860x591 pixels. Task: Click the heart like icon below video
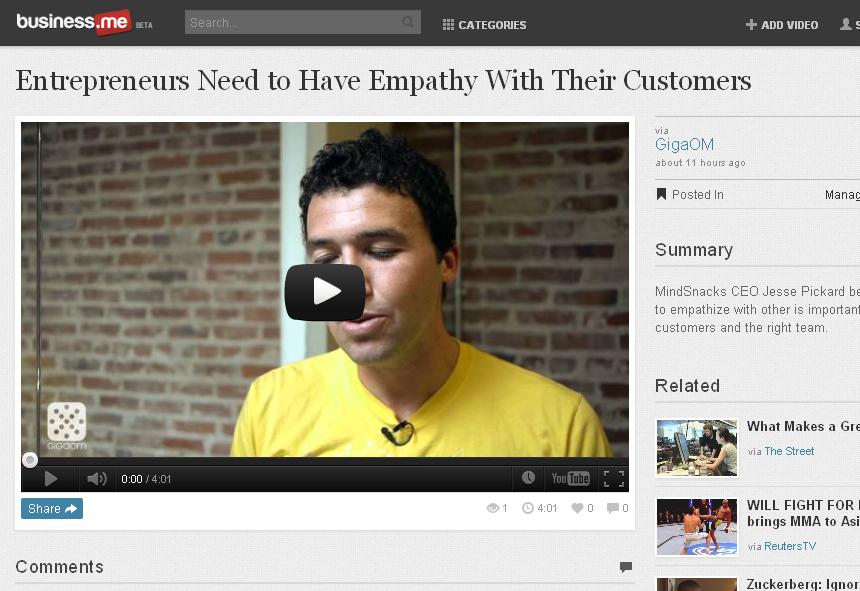[577, 508]
